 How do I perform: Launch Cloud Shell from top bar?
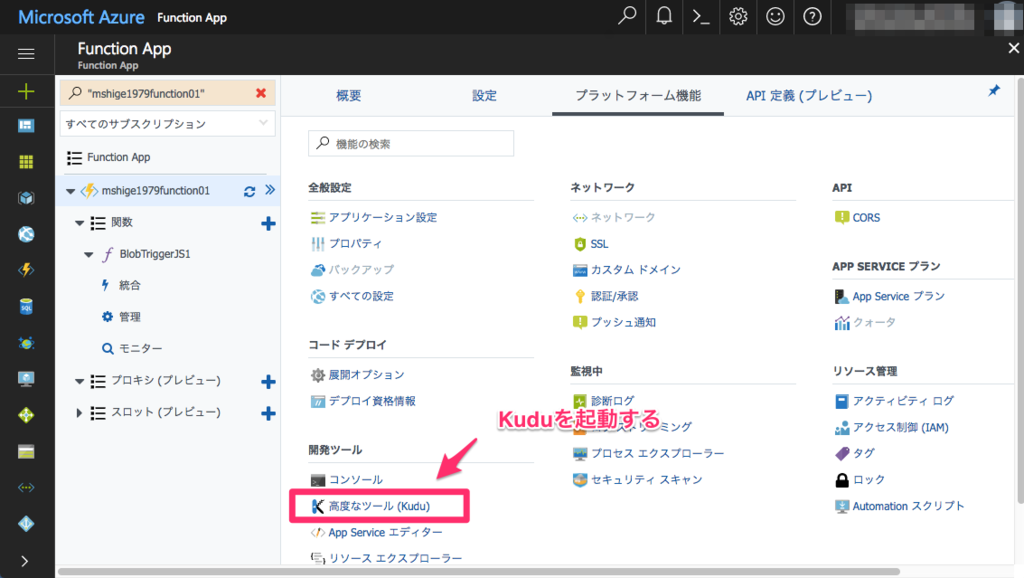click(701, 16)
